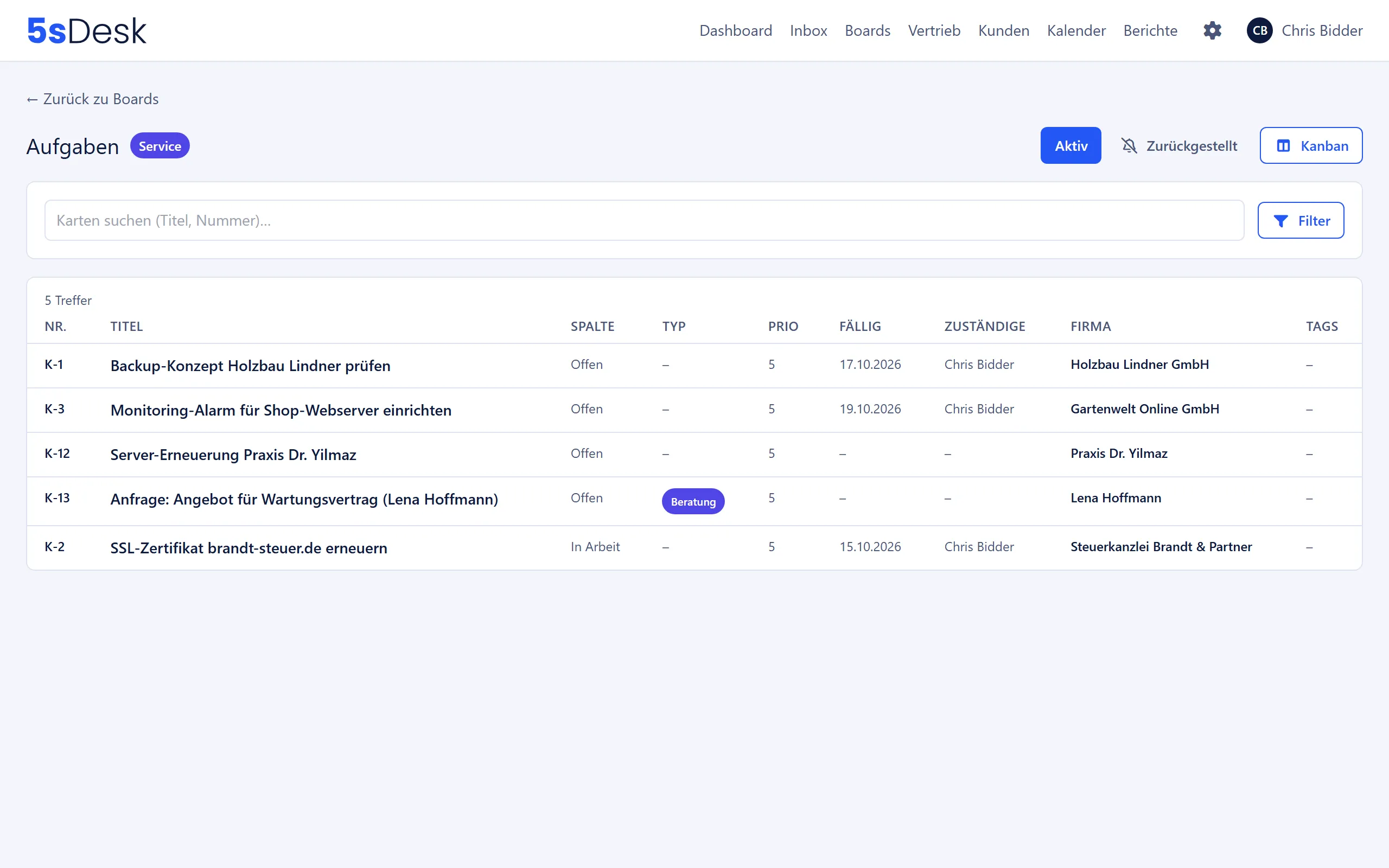This screenshot has width=1389, height=868.
Task: Show the Zurückgestellt cards
Action: click(x=1180, y=146)
